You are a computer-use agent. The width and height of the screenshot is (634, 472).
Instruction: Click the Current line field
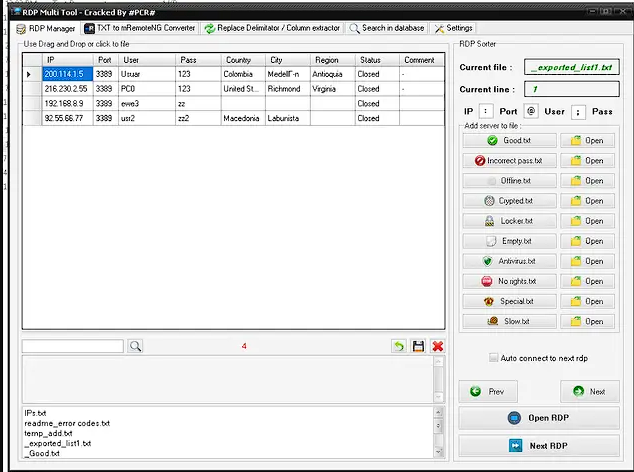[572, 89]
